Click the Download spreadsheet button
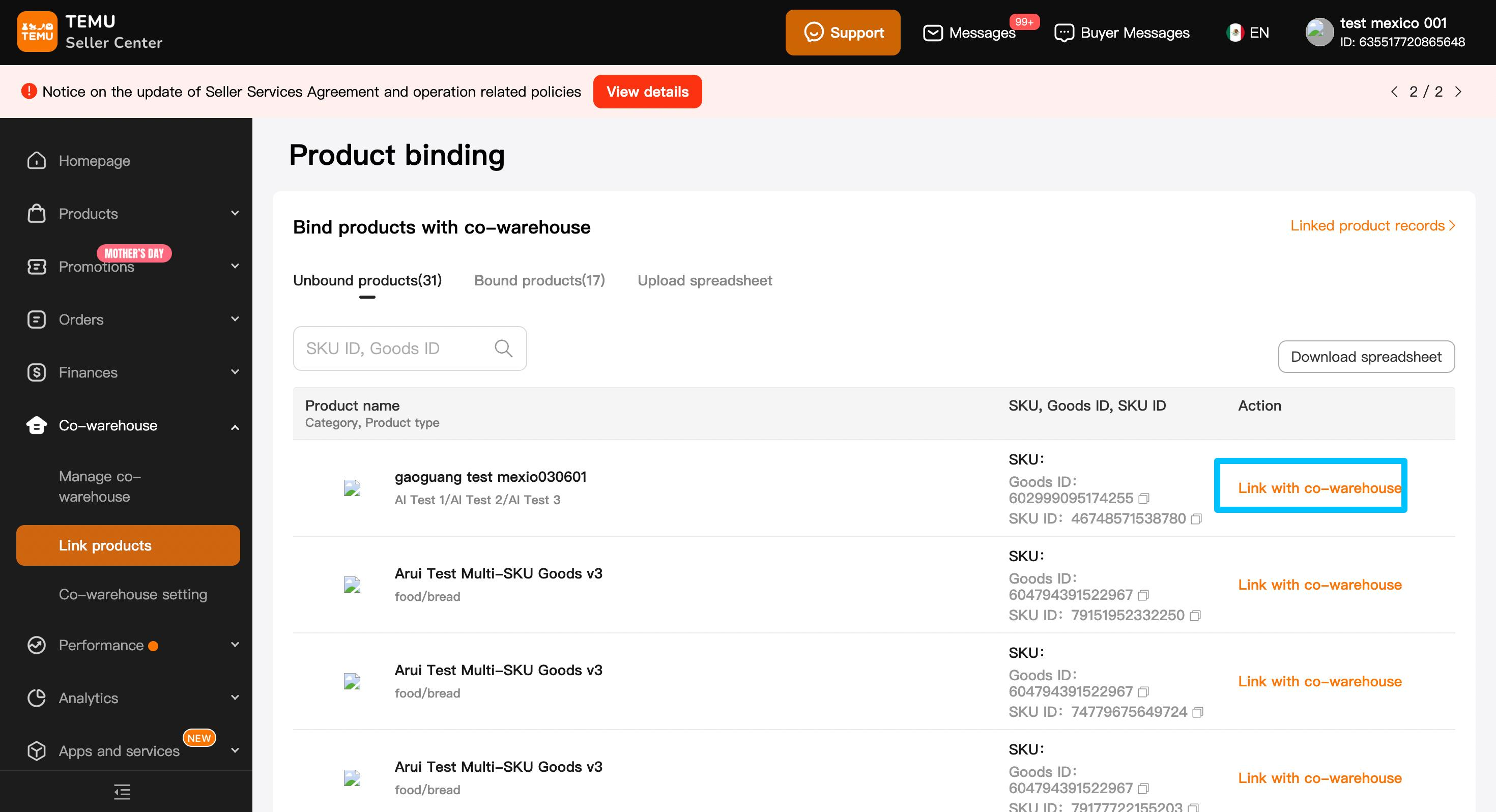 (x=1365, y=357)
